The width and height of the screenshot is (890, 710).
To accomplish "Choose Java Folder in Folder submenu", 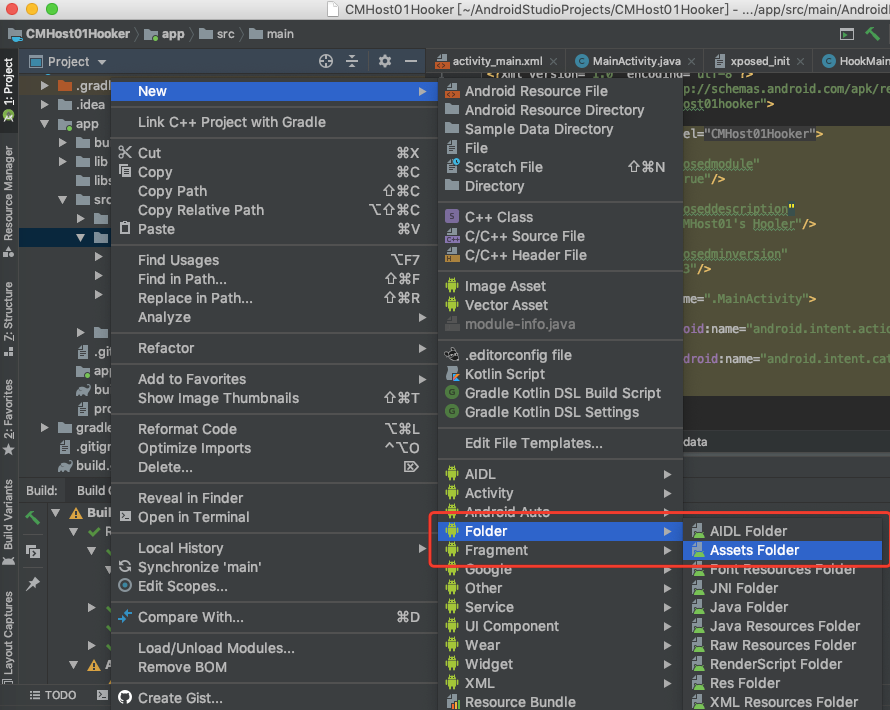I will click(782, 607).
